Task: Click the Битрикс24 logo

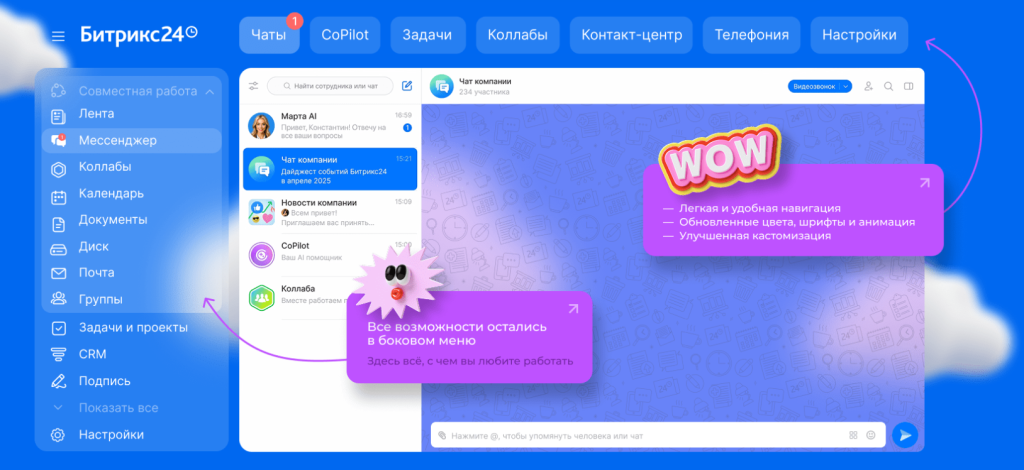Action: point(138,35)
